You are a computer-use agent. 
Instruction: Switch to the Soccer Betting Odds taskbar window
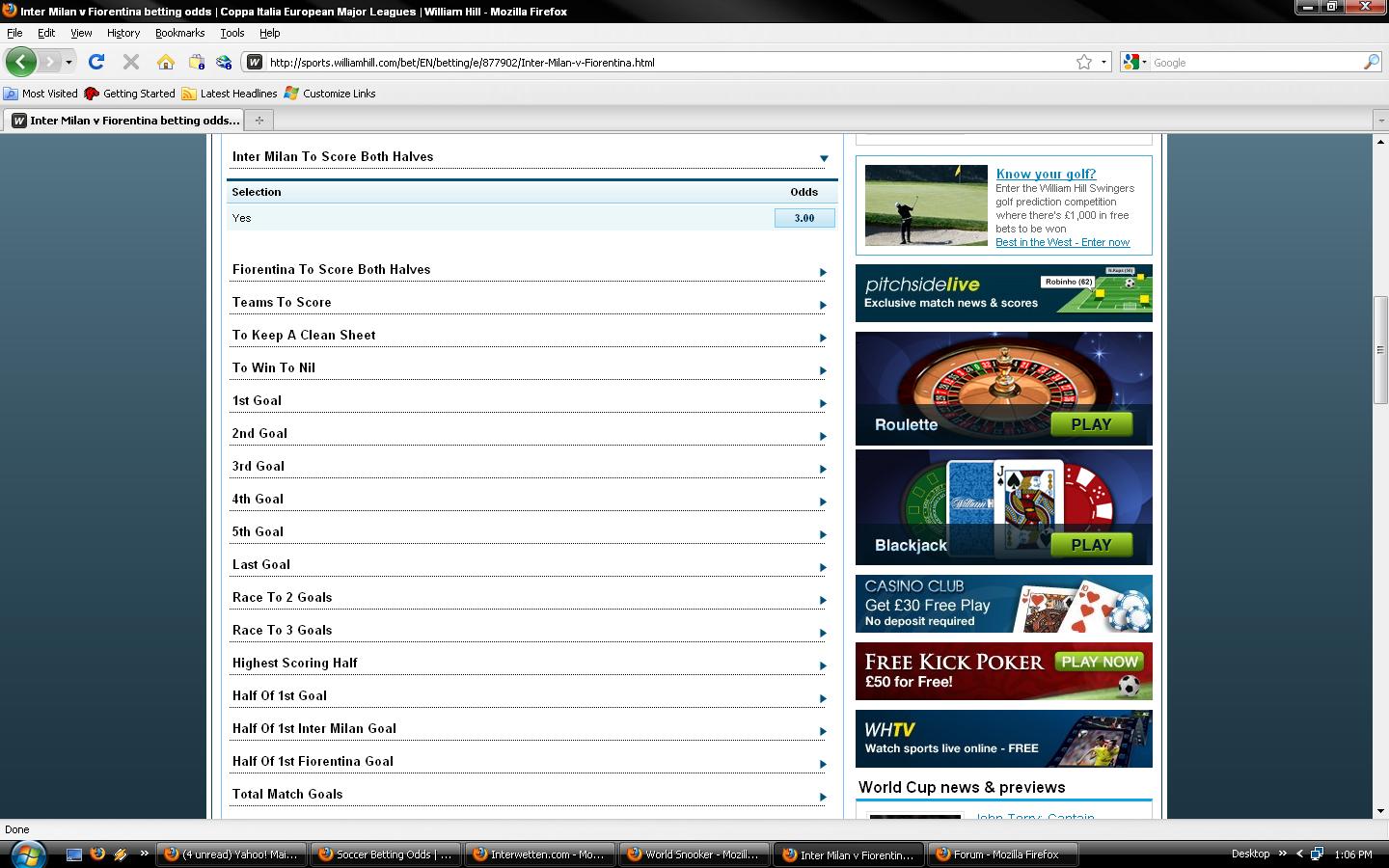[385, 854]
